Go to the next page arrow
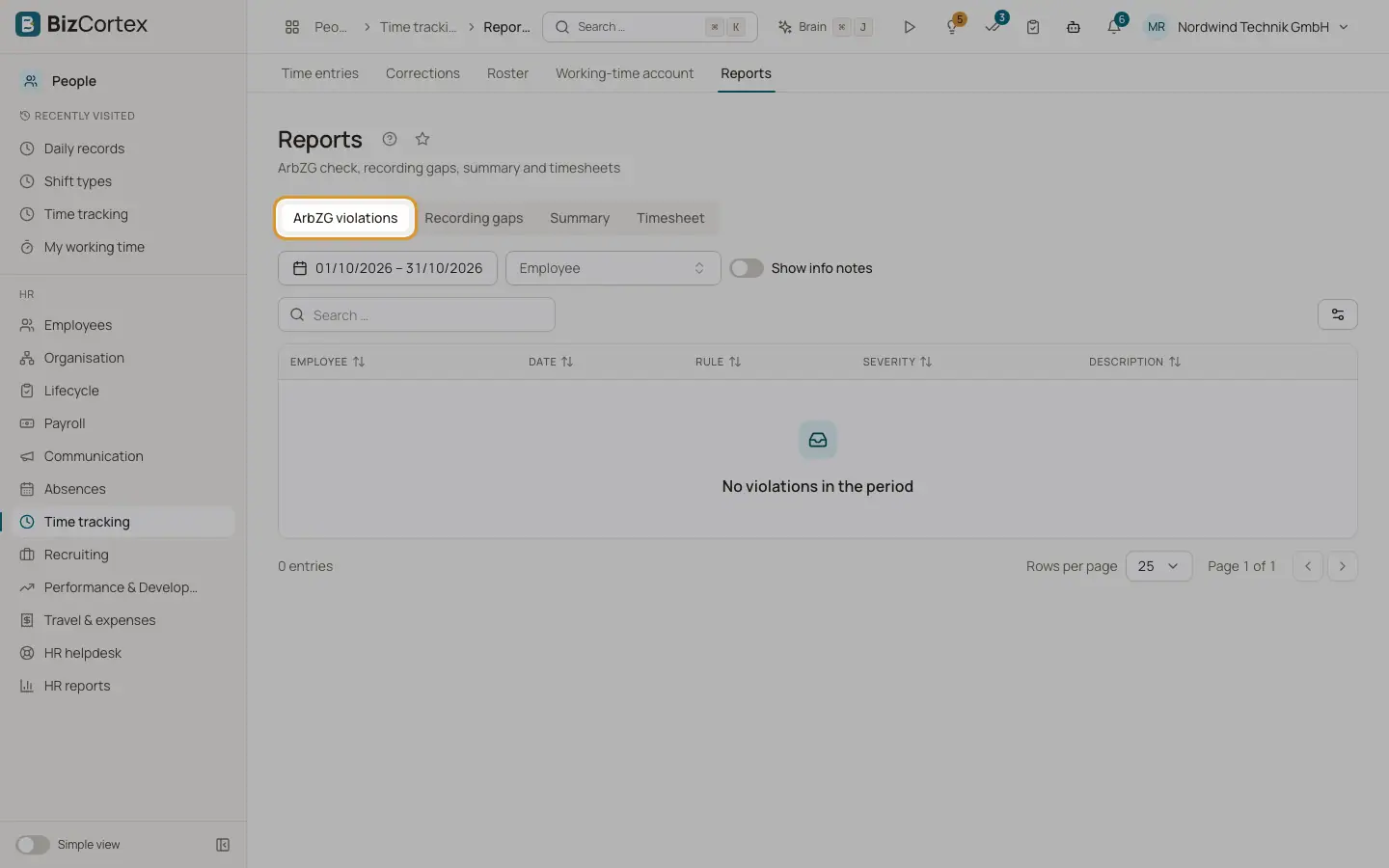 pos(1343,566)
